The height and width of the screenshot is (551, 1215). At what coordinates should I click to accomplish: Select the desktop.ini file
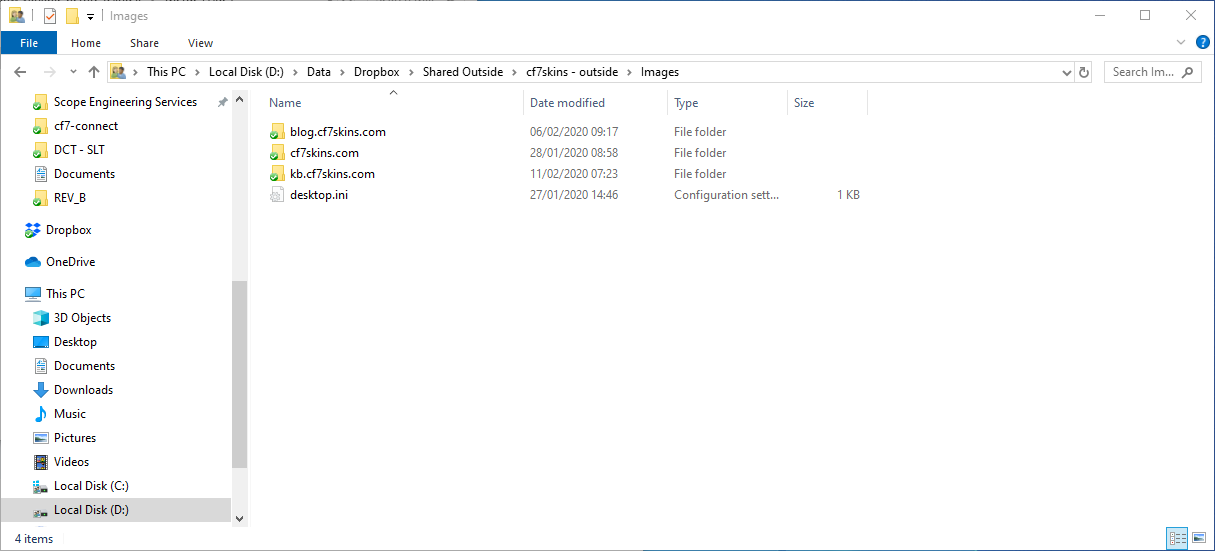[318, 195]
